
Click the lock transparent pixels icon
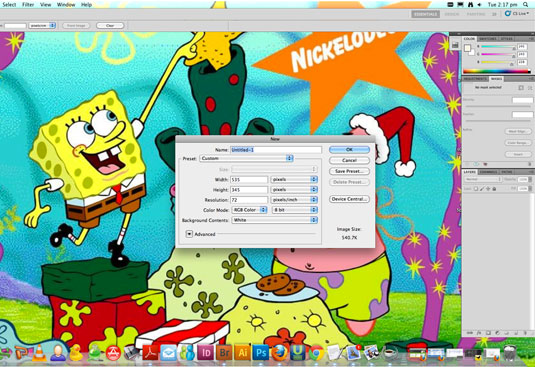[476, 189]
